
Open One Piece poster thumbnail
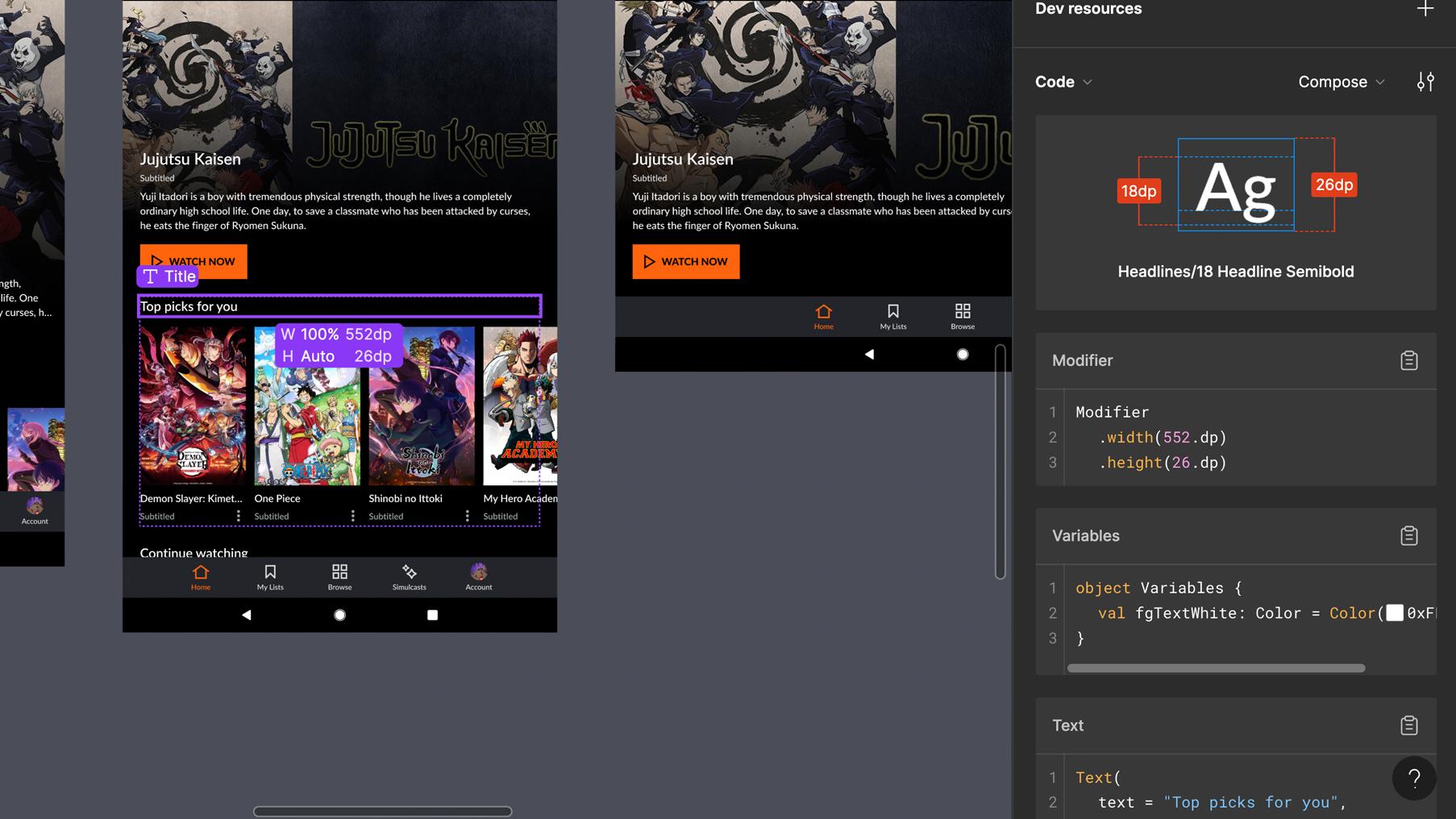click(x=307, y=406)
